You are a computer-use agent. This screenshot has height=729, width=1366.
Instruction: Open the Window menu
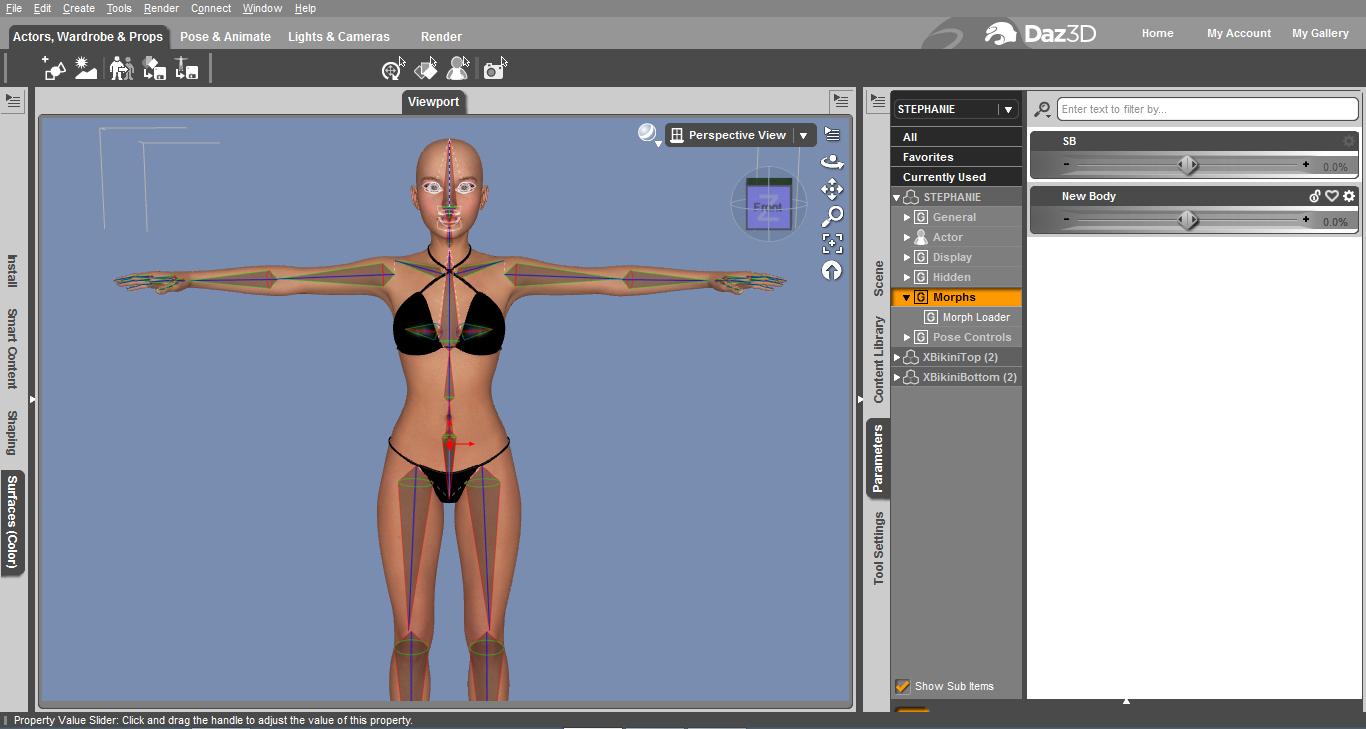(262, 8)
